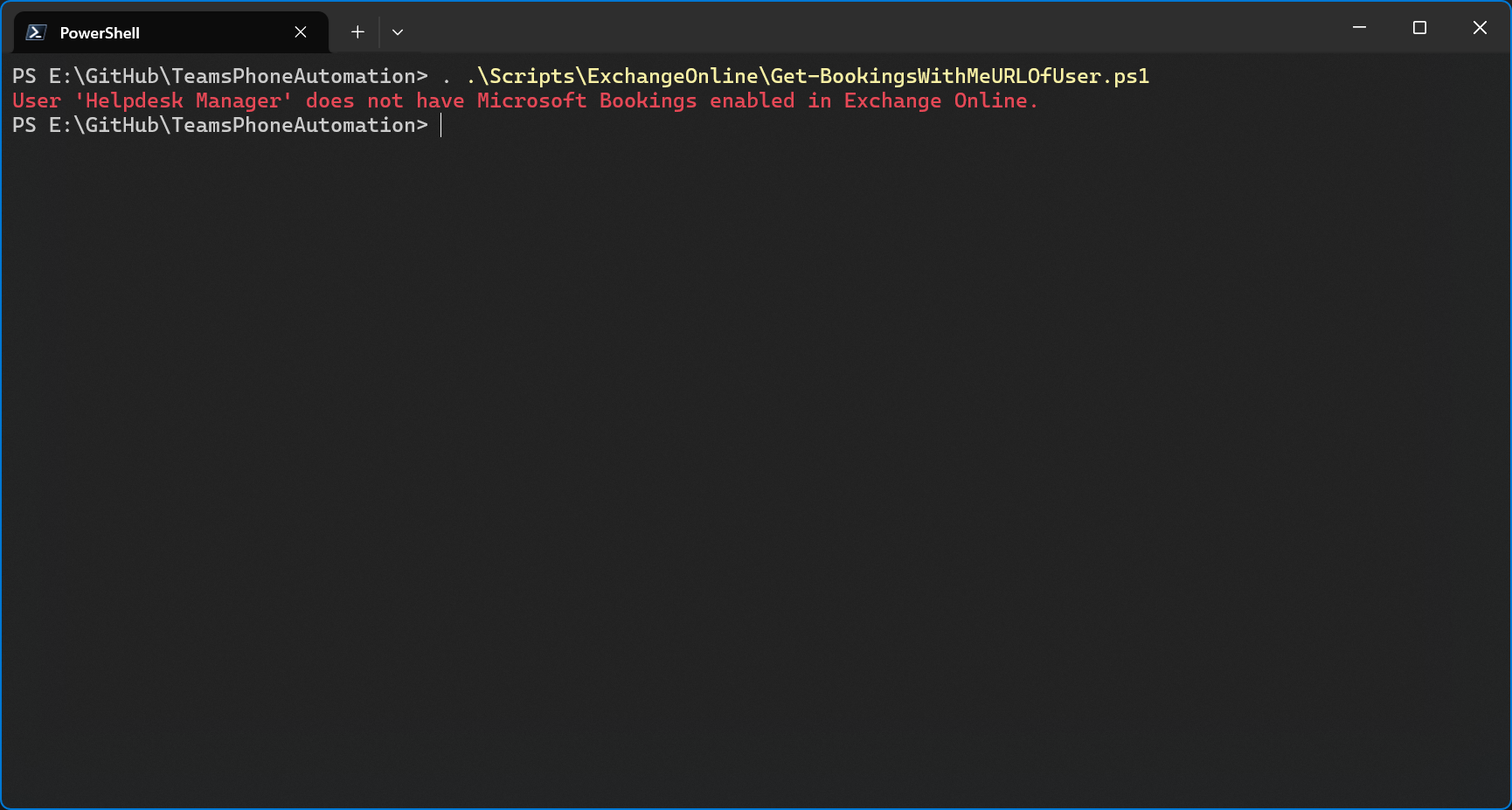This screenshot has width=1512, height=810.
Task: Click the PowerShell icon on the tab
Action: pos(36,32)
